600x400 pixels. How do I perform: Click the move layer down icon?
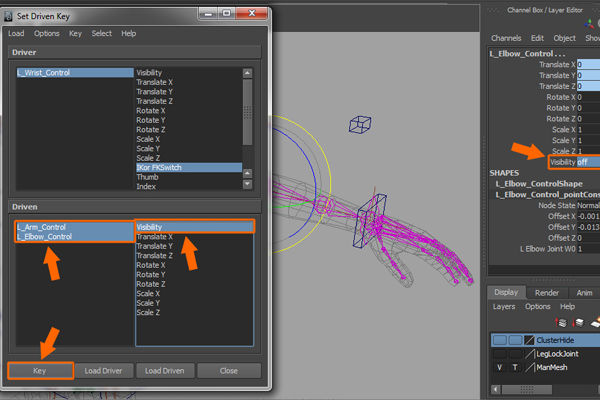578,323
